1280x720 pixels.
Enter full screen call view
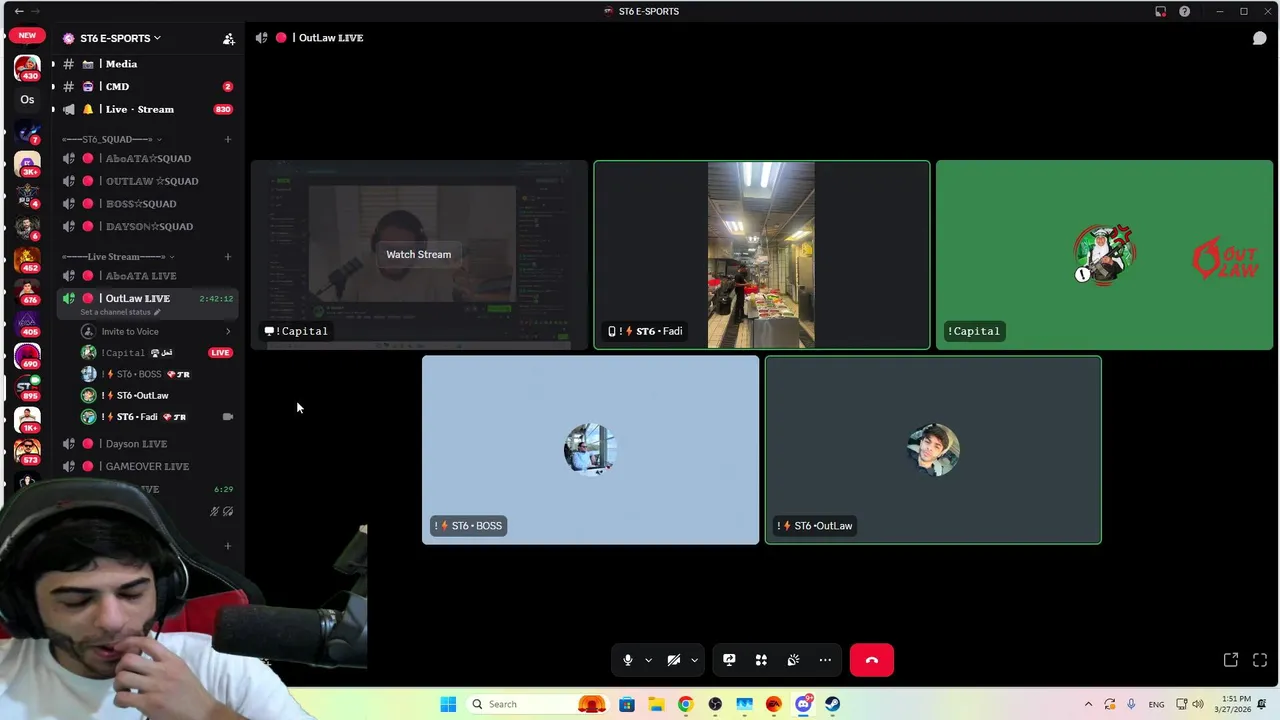coord(1260,660)
